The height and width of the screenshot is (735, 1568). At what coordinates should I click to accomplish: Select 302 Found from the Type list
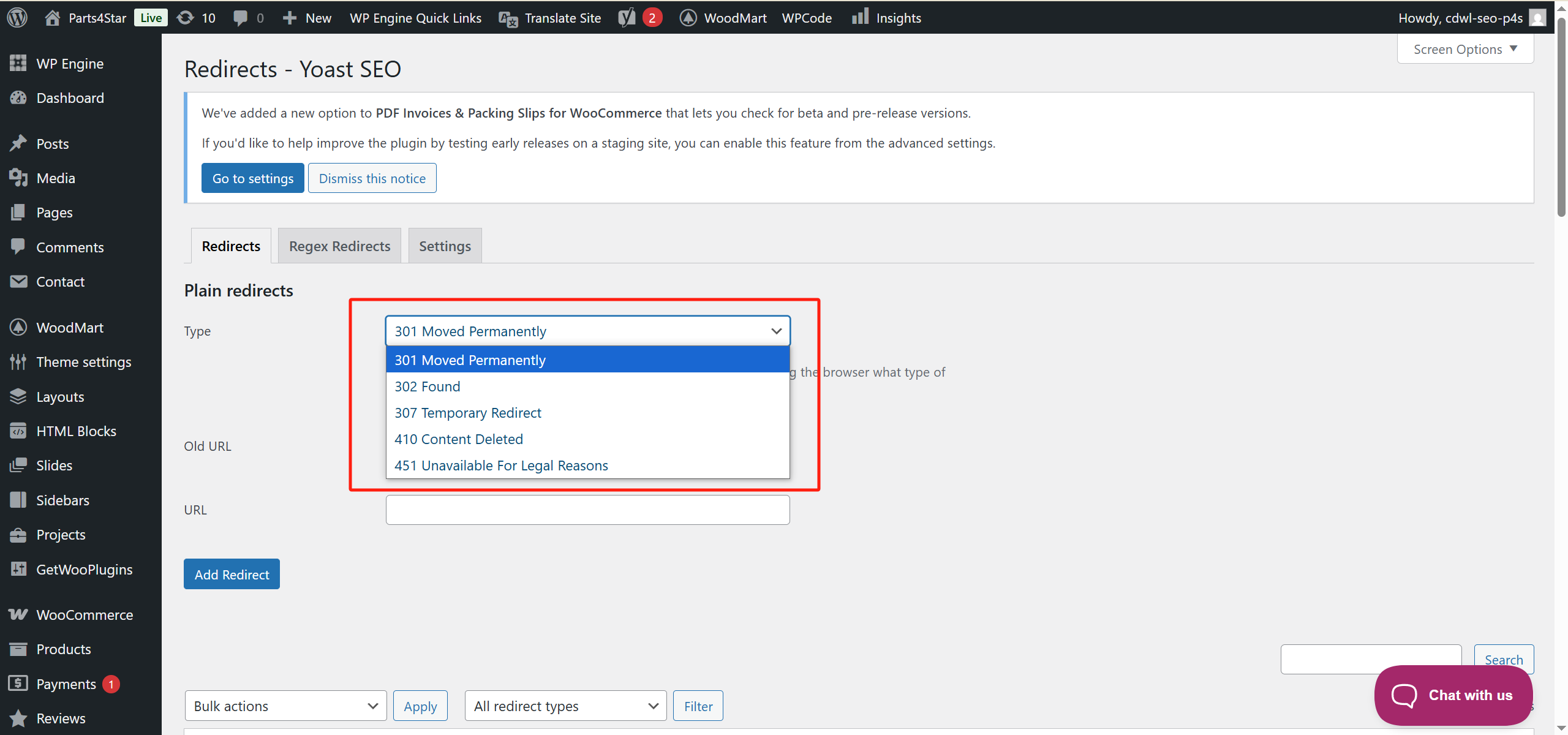[428, 386]
